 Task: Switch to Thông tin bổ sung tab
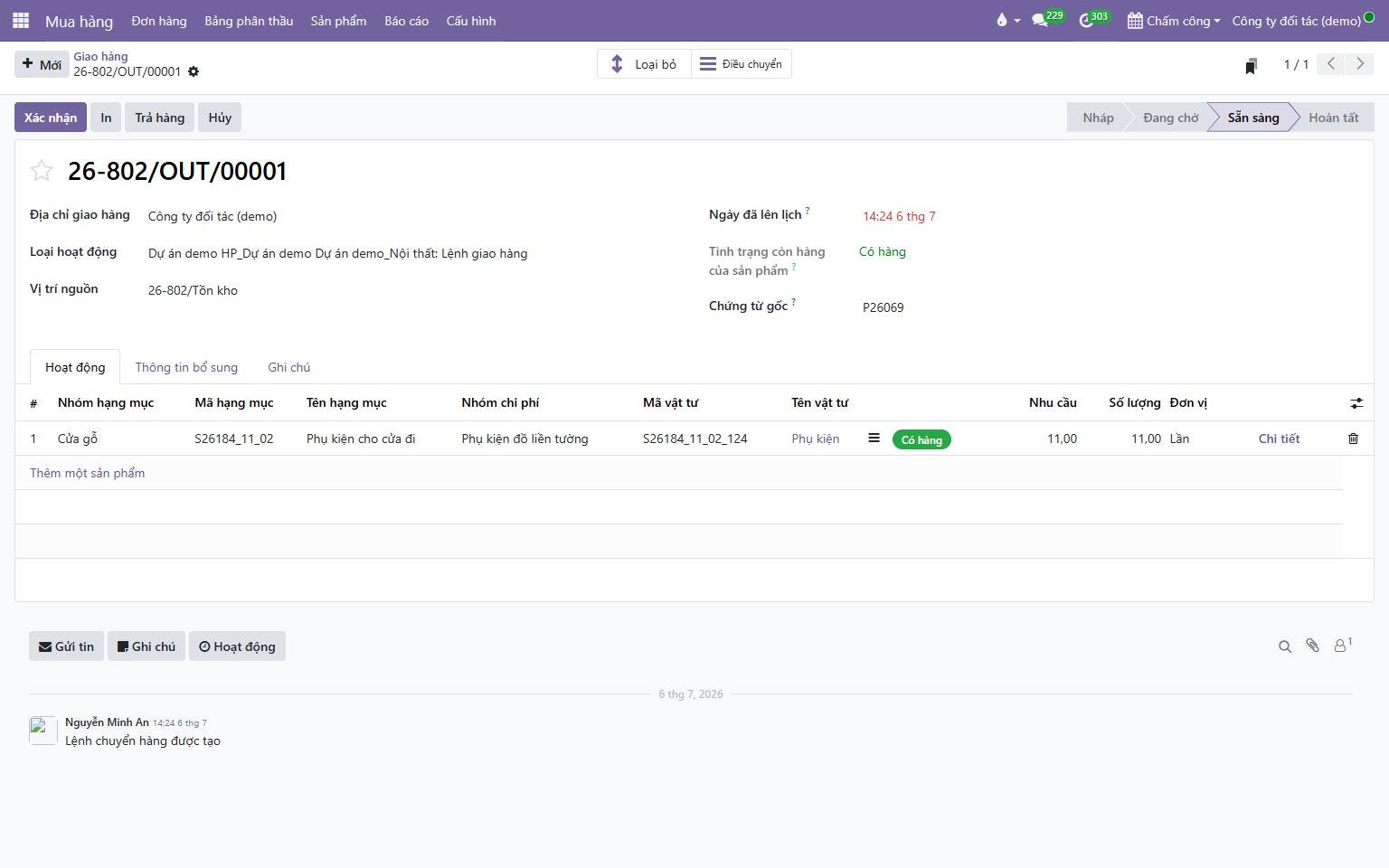pyautogui.click(x=186, y=367)
